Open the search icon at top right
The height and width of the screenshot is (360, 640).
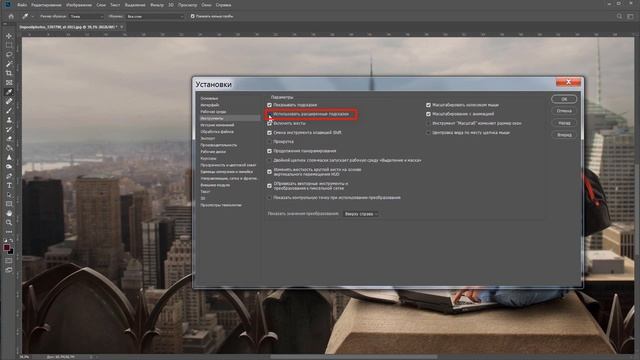pyautogui.click(x=620, y=16)
